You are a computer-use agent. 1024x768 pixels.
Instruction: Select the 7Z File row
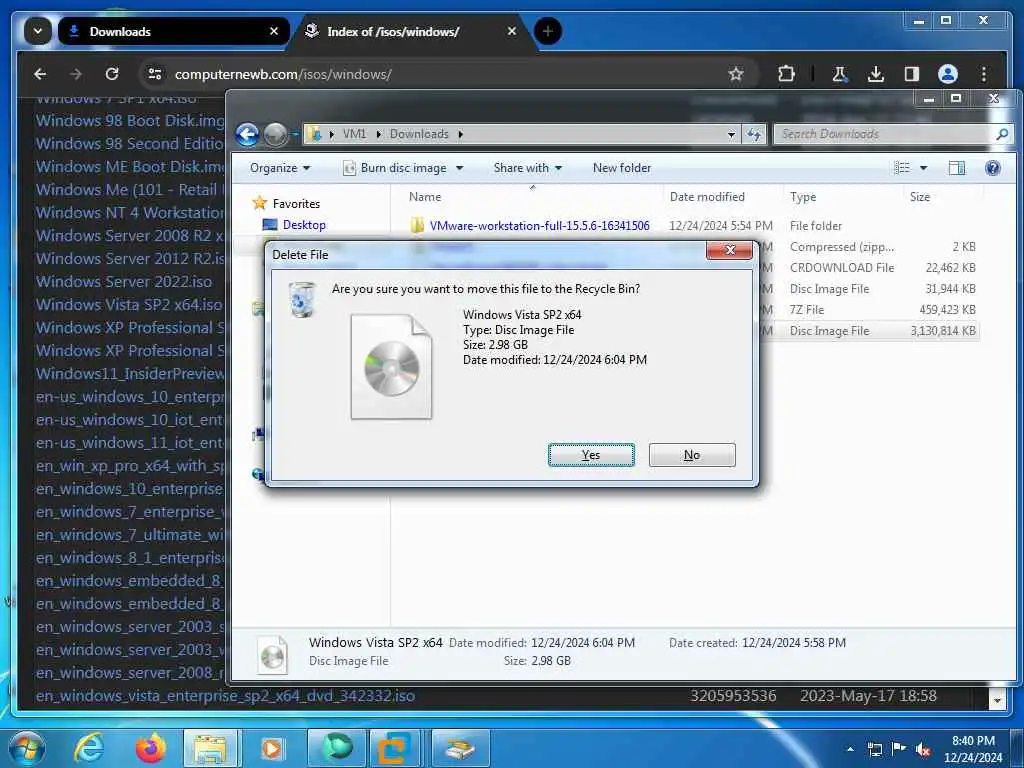(x=868, y=310)
